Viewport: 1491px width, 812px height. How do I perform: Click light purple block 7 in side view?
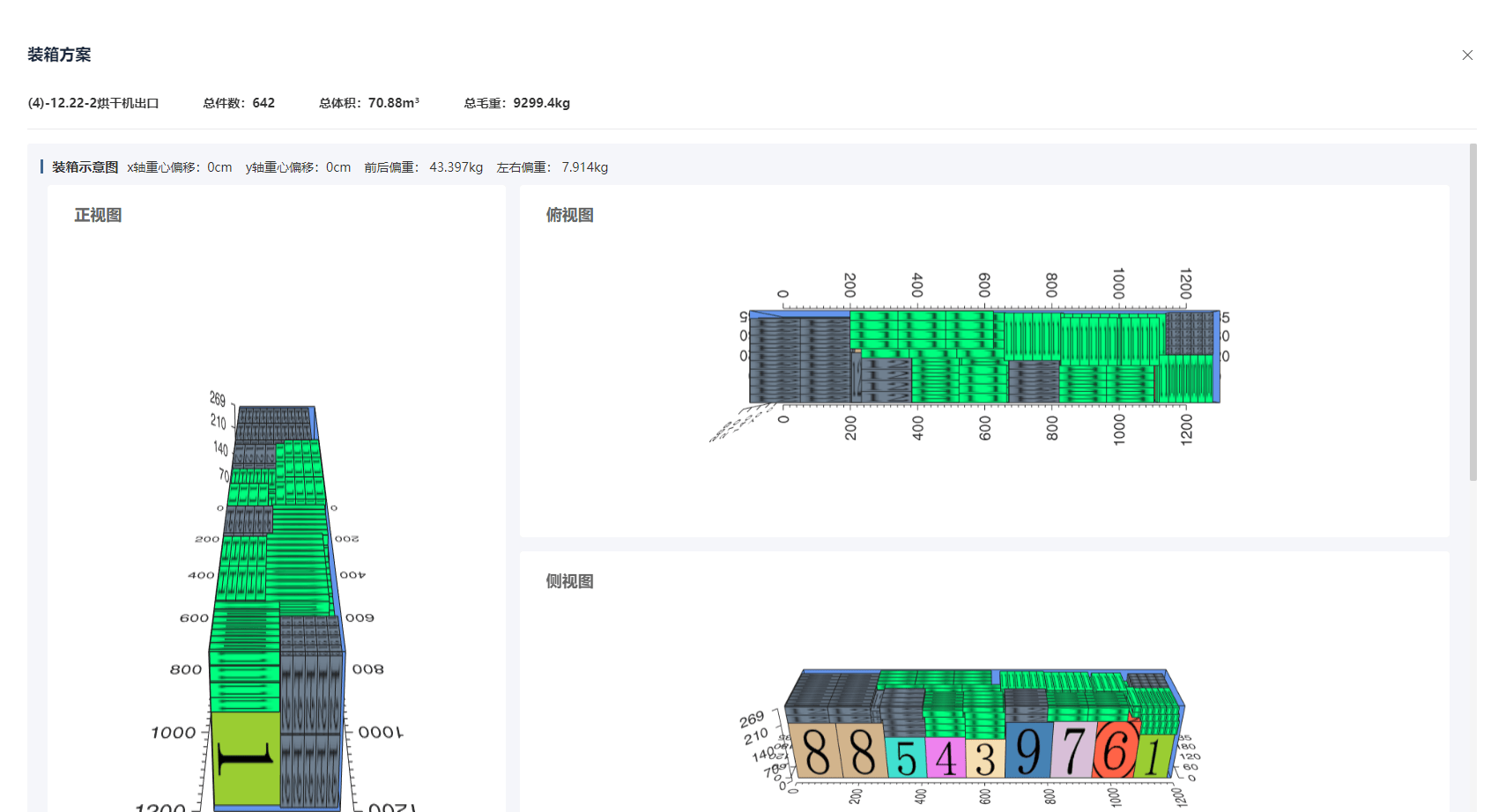tap(1072, 752)
